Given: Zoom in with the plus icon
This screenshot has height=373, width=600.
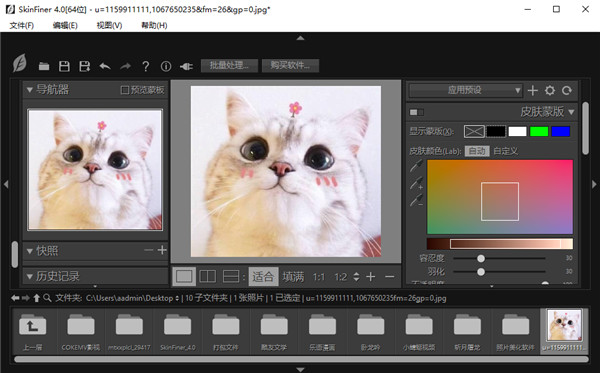Looking at the screenshot, I should (x=370, y=276).
